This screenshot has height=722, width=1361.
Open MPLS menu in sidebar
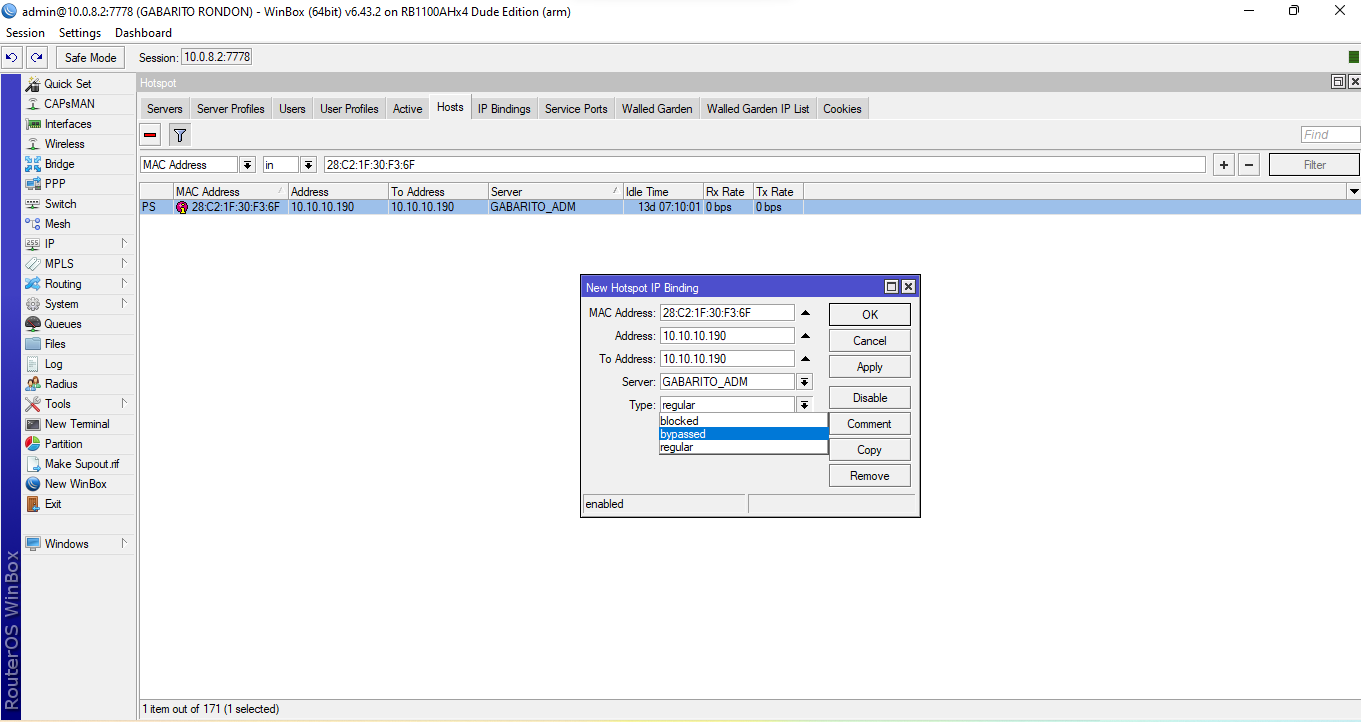(78, 264)
